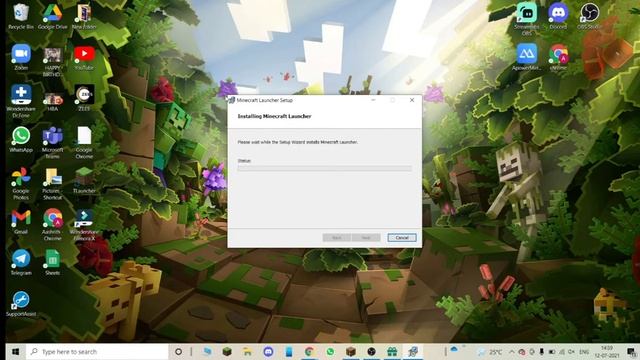
Task: Open OBS Studio from the taskbar
Action: [x=371, y=351]
